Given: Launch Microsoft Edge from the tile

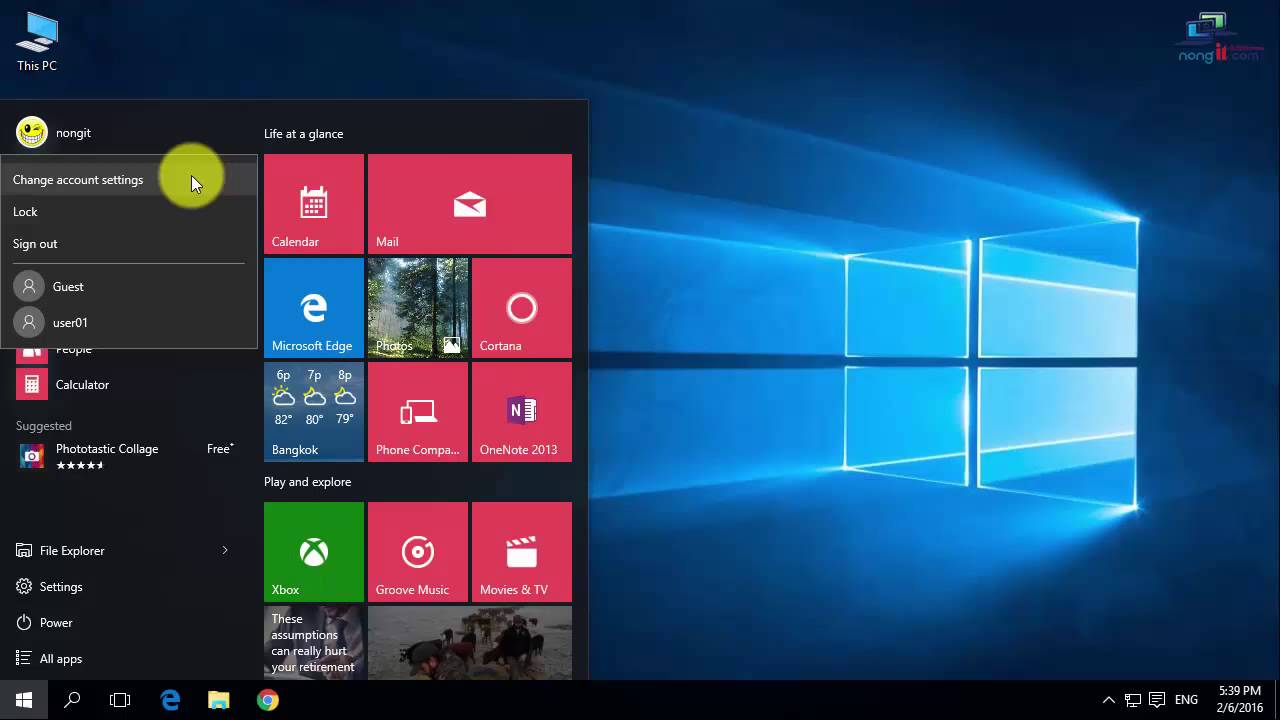Looking at the screenshot, I should [314, 308].
